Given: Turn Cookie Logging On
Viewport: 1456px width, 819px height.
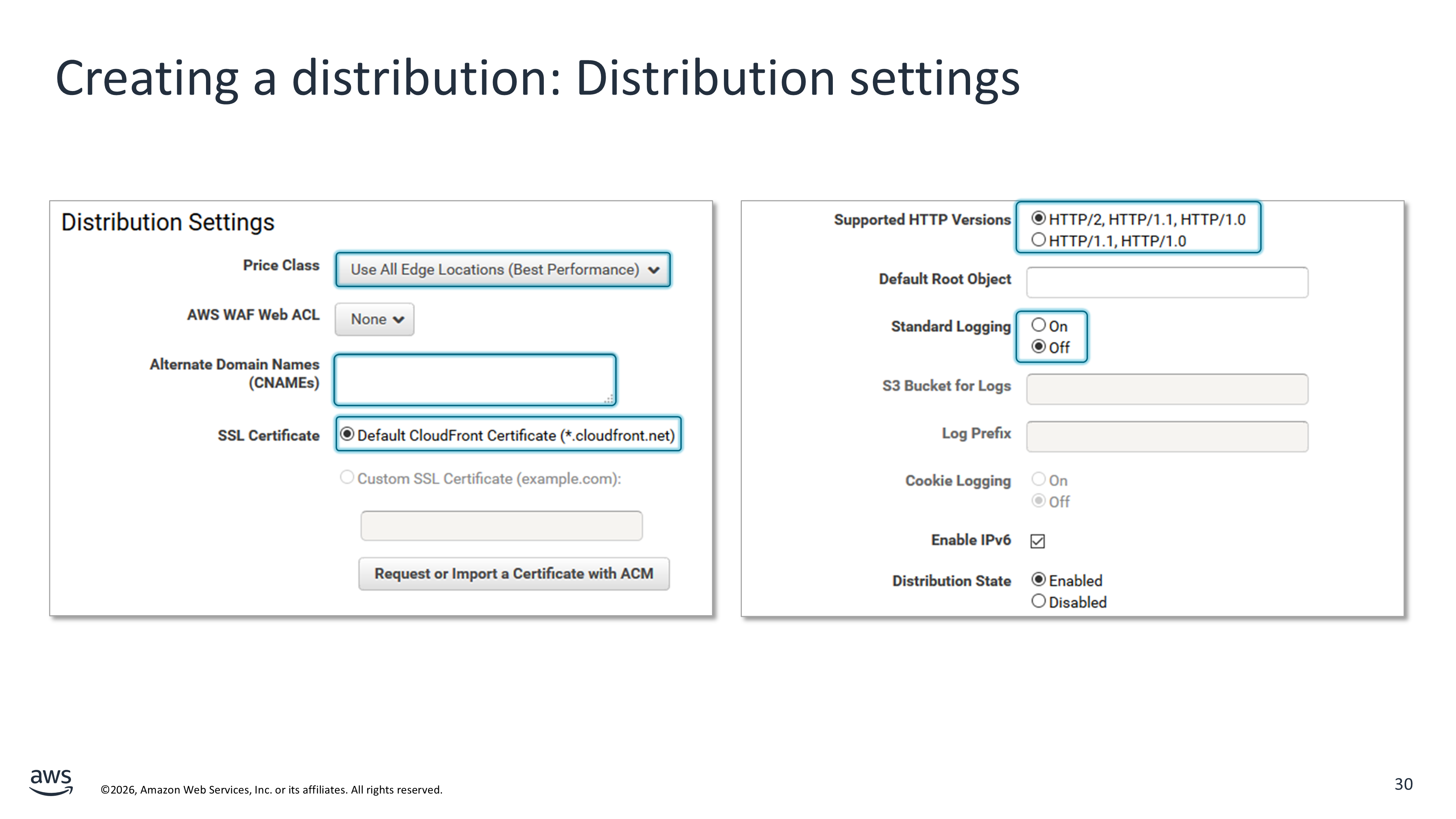Looking at the screenshot, I should click(x=1038, y=479).
